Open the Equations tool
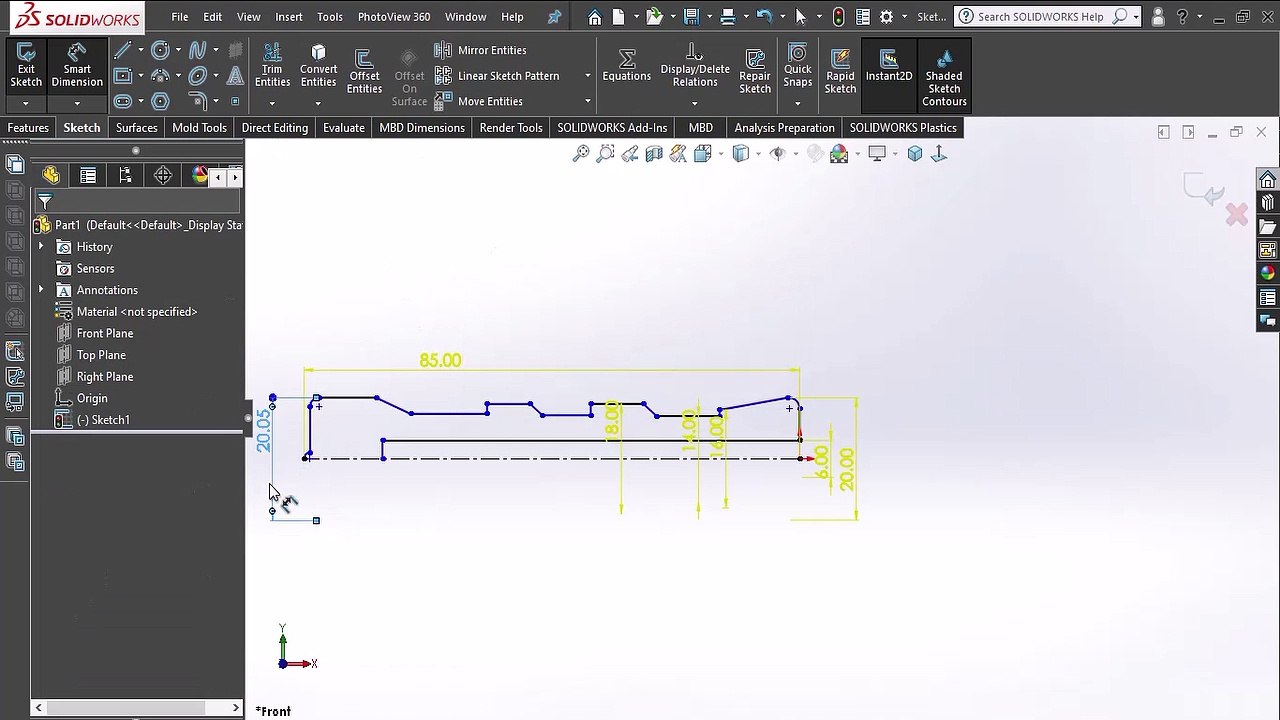Screen dimensions: 1280x720 (x=626, y=66)
